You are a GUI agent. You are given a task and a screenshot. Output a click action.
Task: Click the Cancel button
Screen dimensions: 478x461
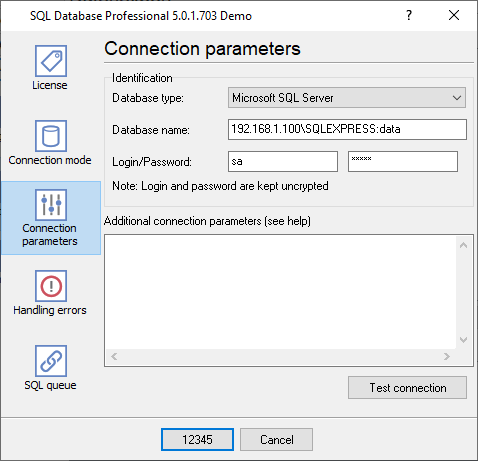pos(276,440)
